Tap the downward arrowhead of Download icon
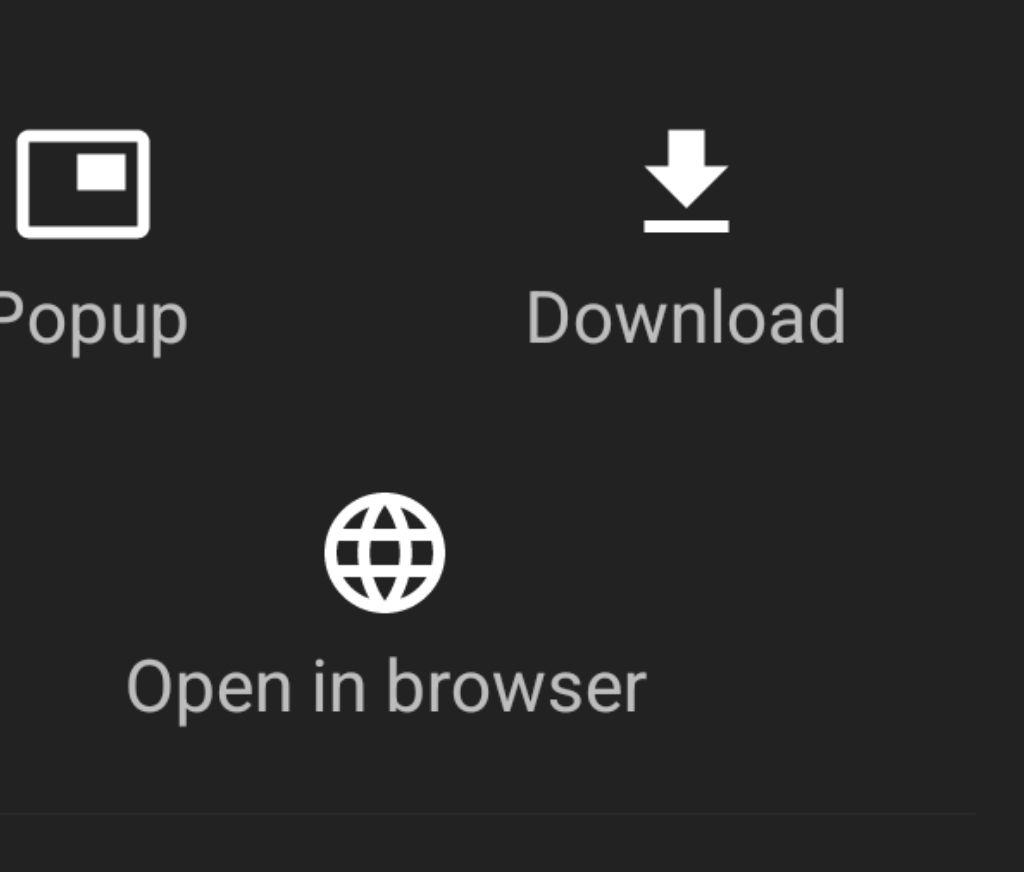This screenshot has height=872, width=1024. pos(686,186)
